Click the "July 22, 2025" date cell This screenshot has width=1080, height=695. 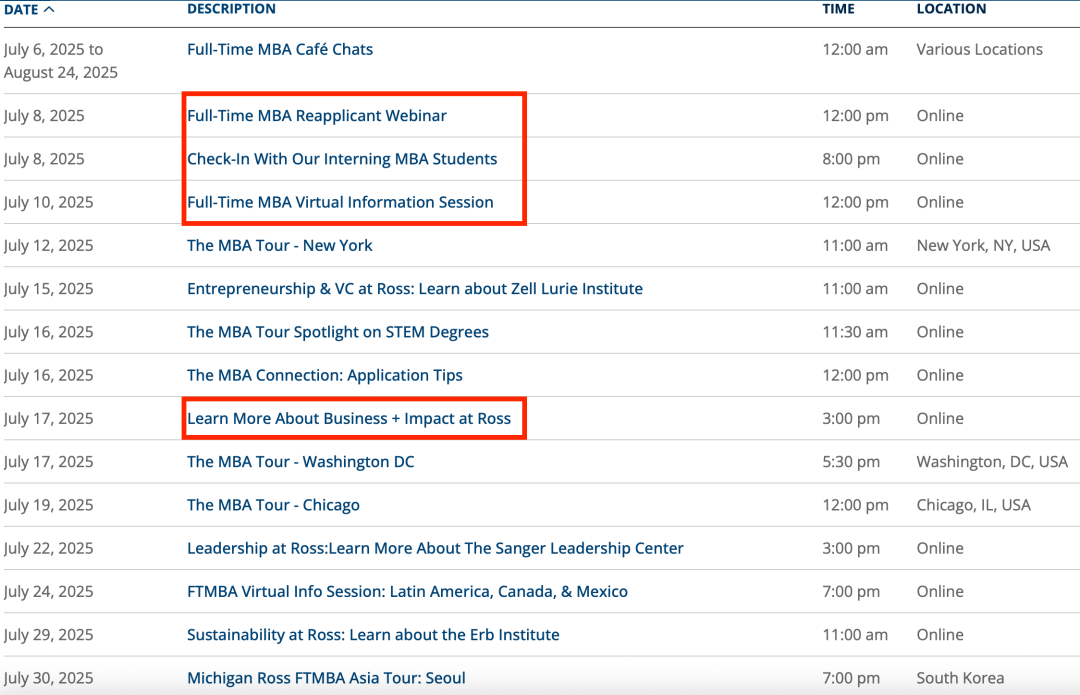[48, 549]
